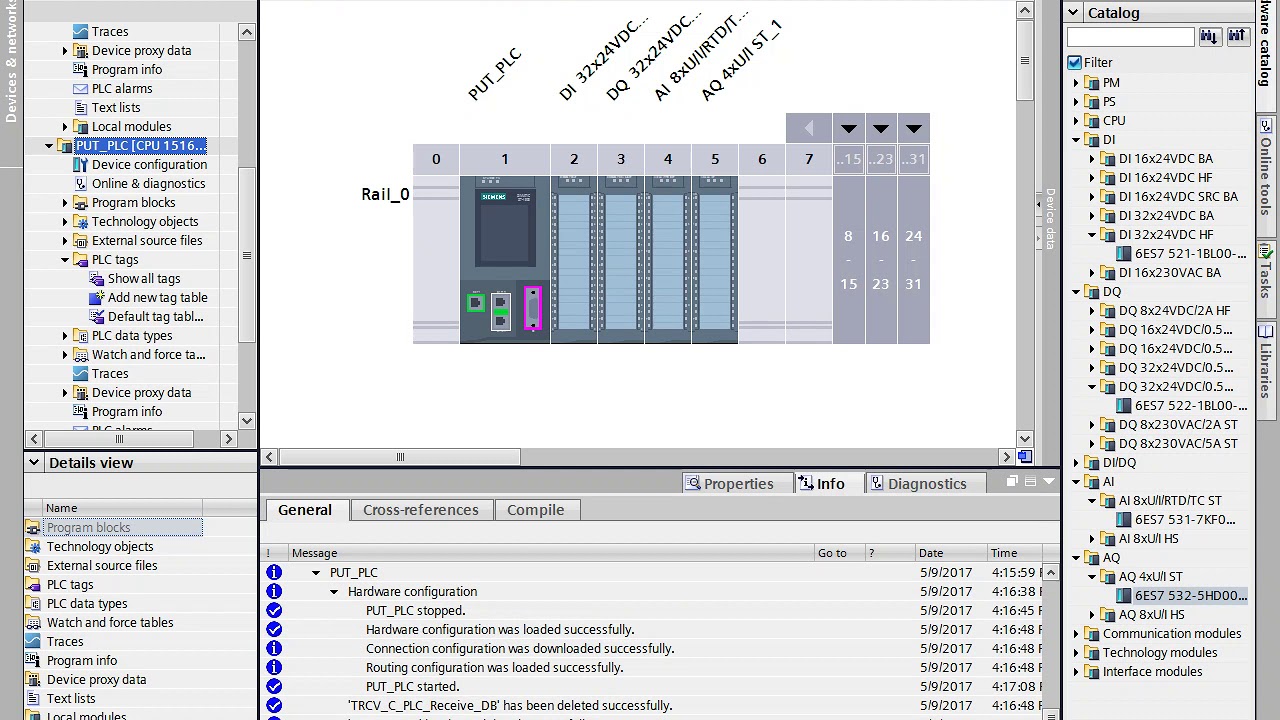Click Add new tag table item

157,297
